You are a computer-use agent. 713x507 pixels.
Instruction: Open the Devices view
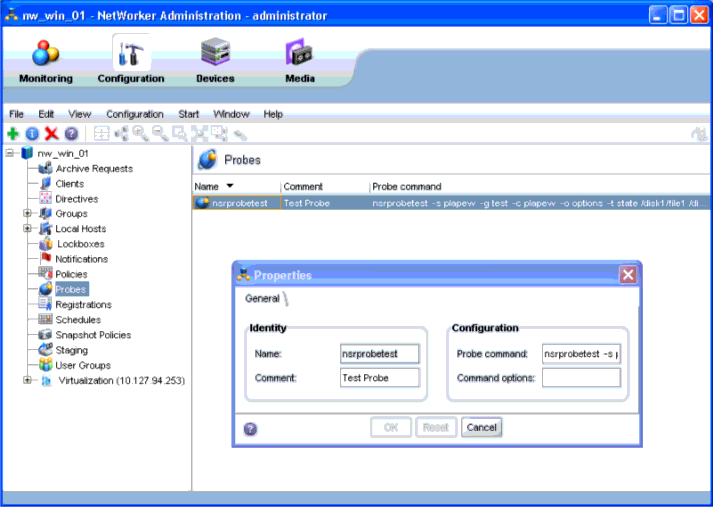click(215, 61)
